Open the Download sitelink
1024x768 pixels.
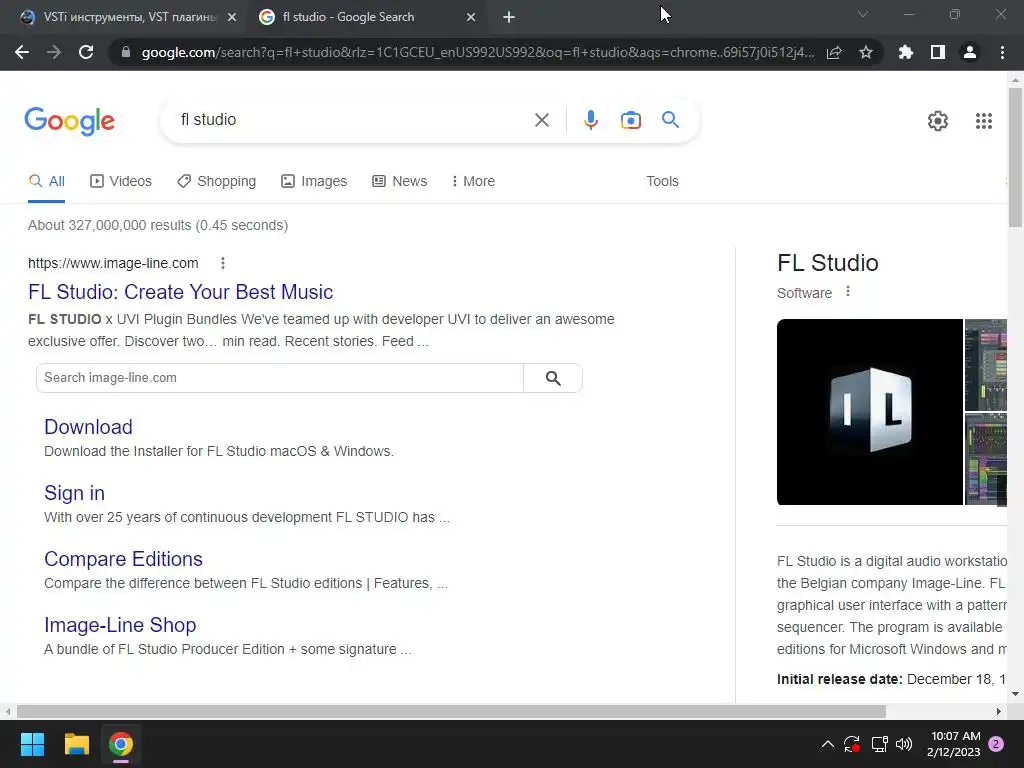coord(88,427)
